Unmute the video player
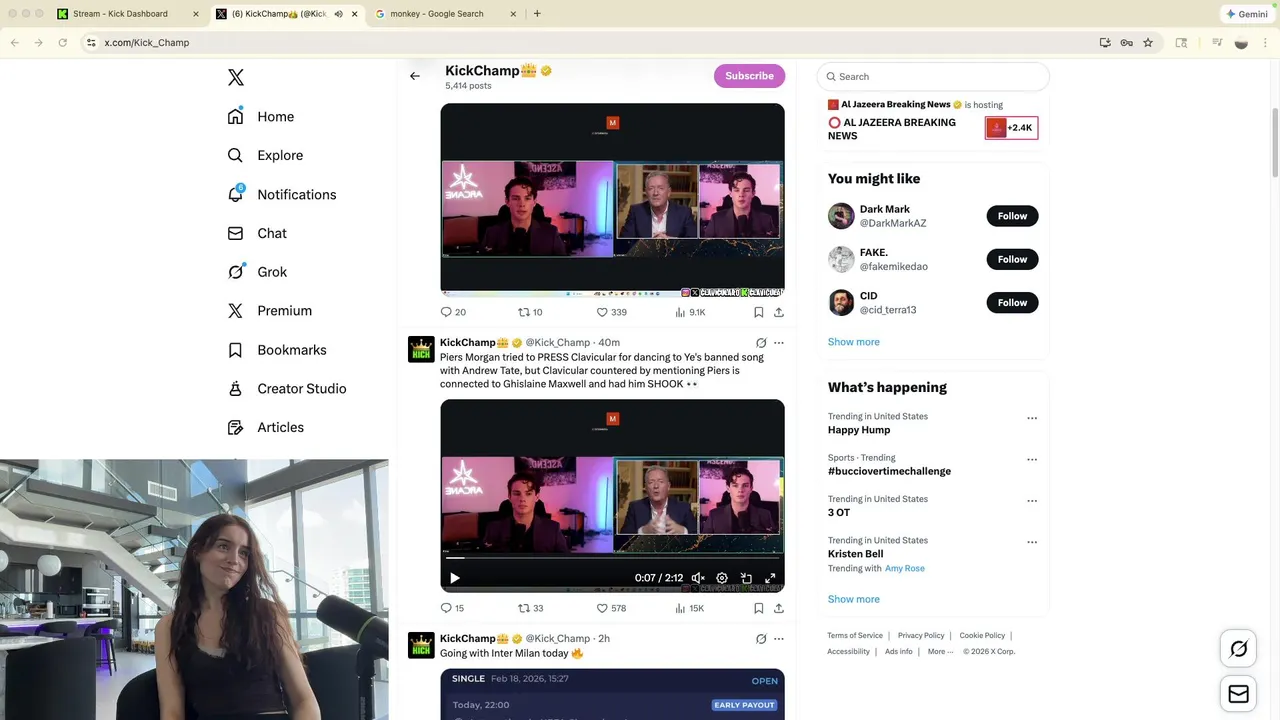1280x720 pixels. 698,578
